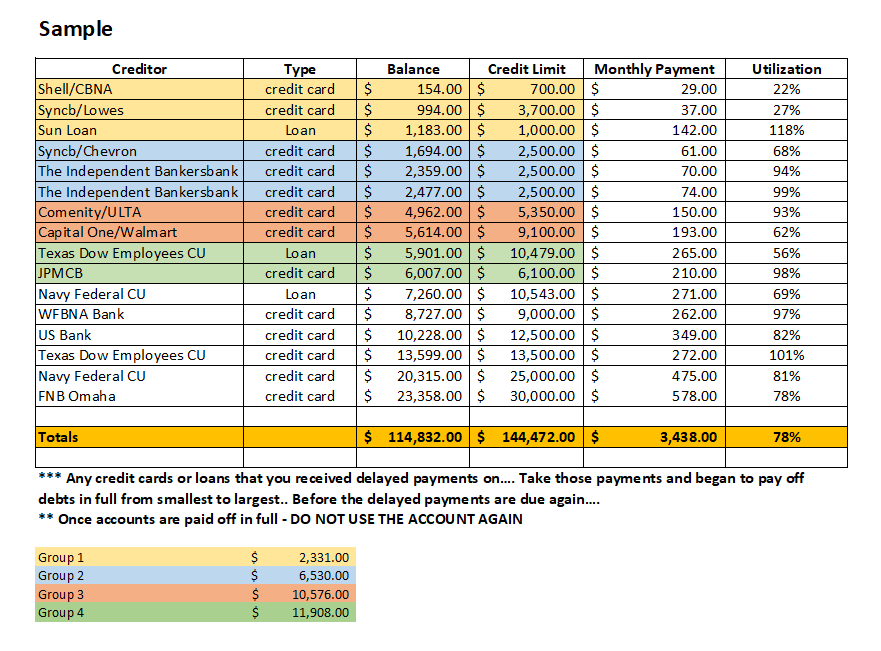
Task: Click the 'Sun Loan' creditor cell
Action: pos(139,130)
